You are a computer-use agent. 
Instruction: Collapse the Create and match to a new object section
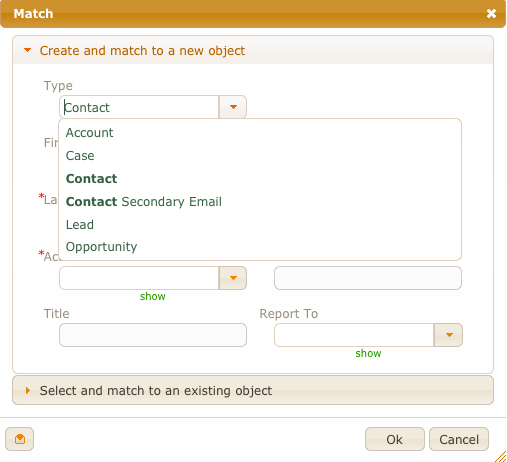(142, 51)
